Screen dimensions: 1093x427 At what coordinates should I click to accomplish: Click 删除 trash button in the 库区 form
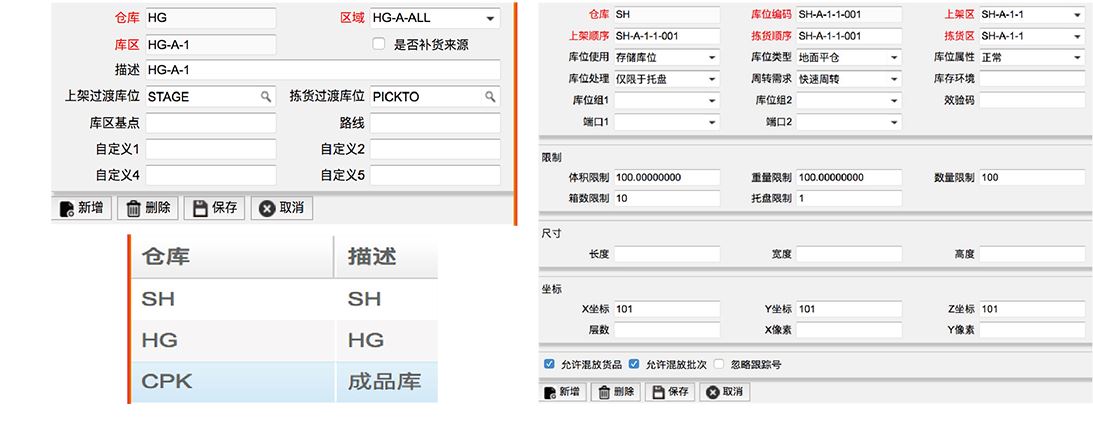point(147,208)
